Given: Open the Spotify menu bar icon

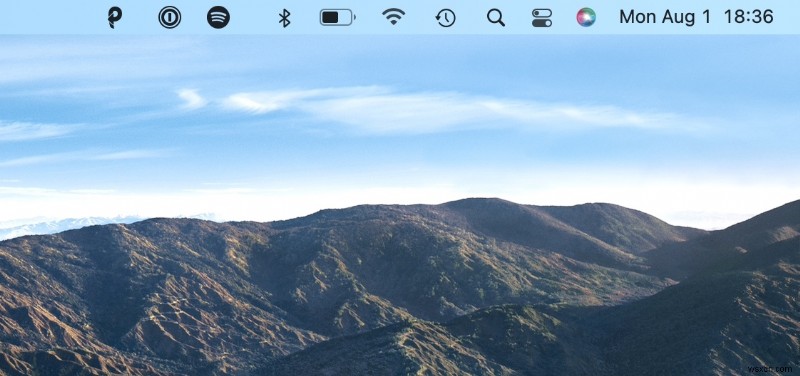Looking at the screenshot, I should point(218,17).
